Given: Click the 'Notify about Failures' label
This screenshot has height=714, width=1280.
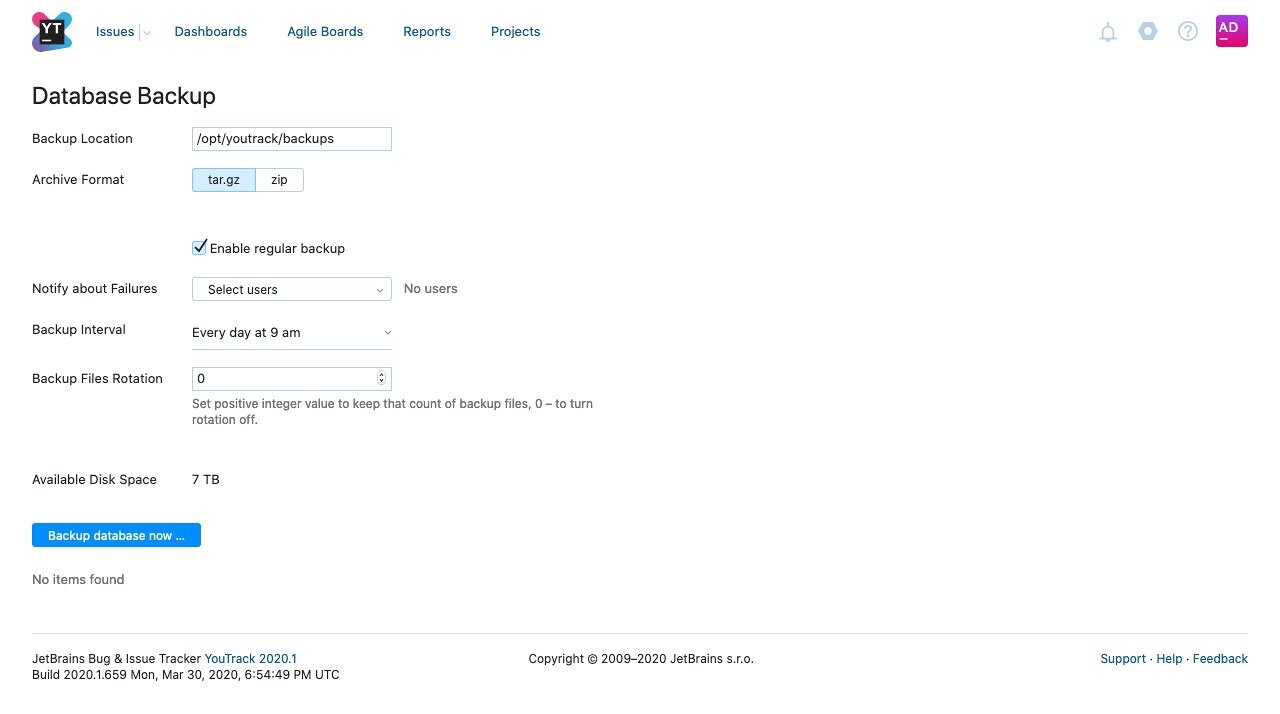Looking at the screenshot, I should [95, 289].
